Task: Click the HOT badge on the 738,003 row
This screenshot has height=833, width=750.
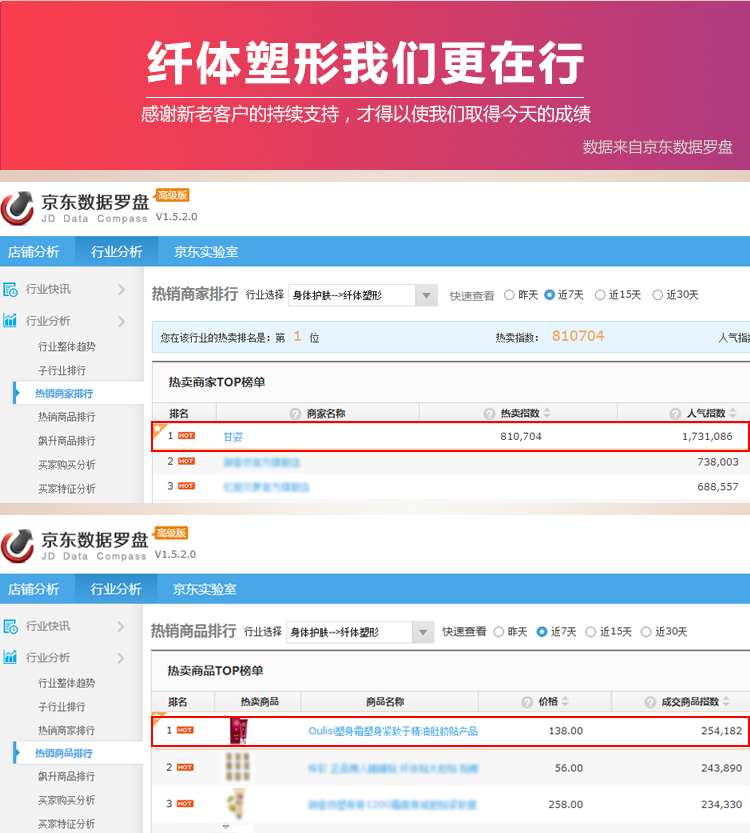Action: click(186, 461)
